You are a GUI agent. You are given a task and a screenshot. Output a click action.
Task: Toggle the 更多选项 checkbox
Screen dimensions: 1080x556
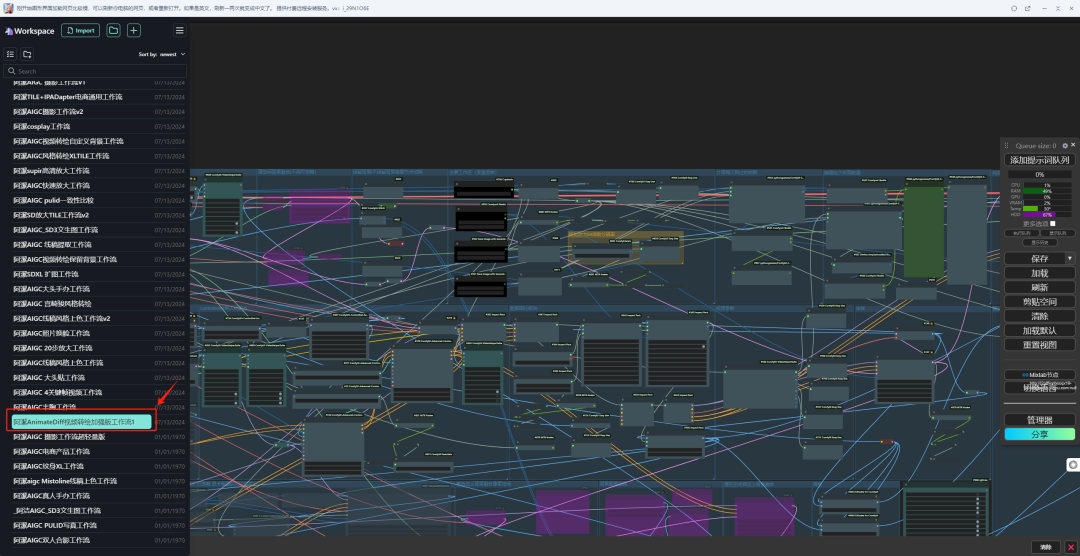pos(1052,223)
